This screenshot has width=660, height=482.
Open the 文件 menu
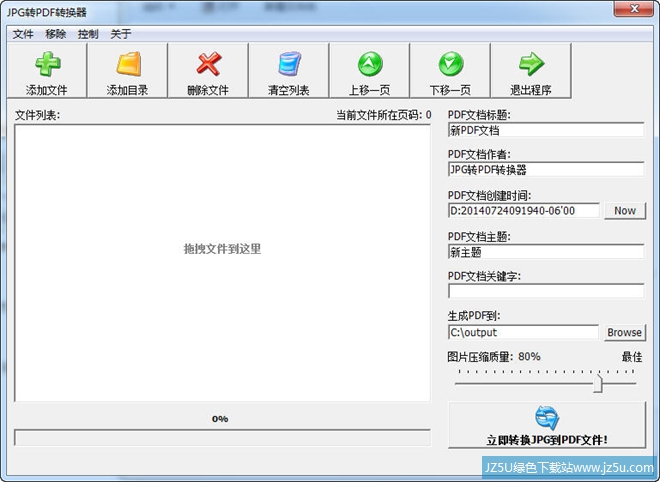pyautogui.click(x=23, y=34)
